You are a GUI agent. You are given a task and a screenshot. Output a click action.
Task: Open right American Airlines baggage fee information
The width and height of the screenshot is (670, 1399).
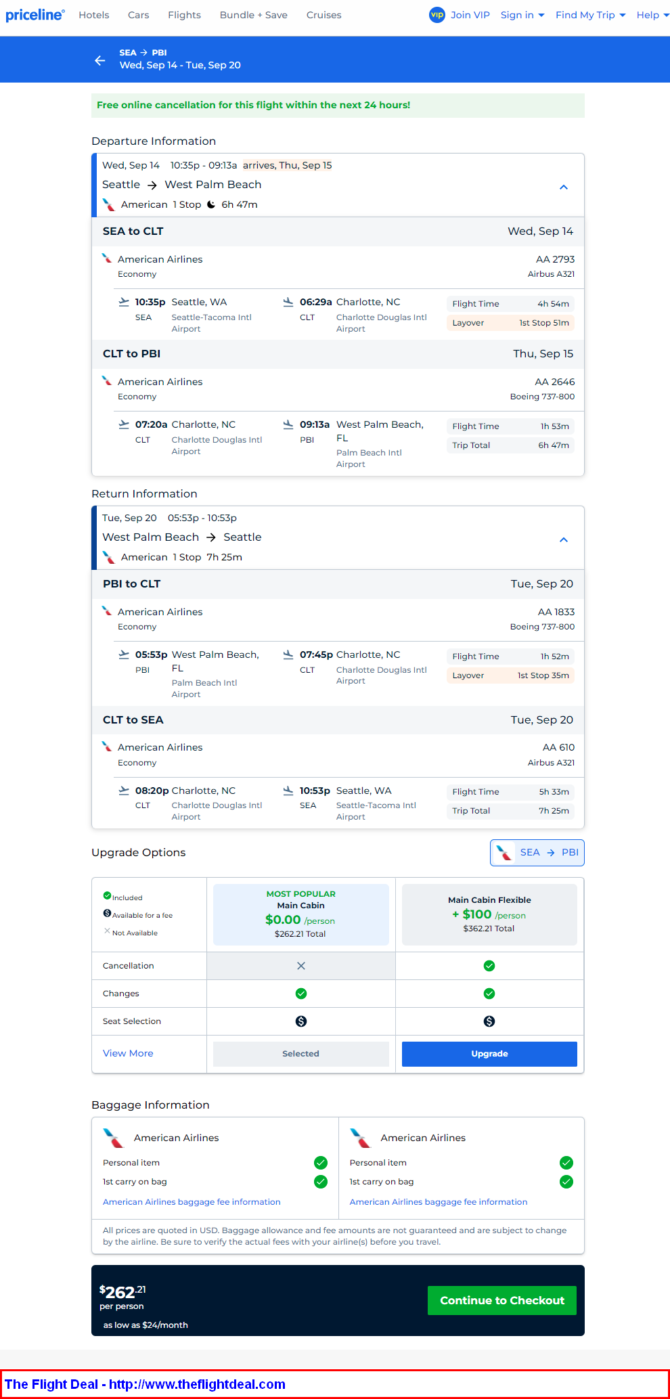pos(438,1202)
